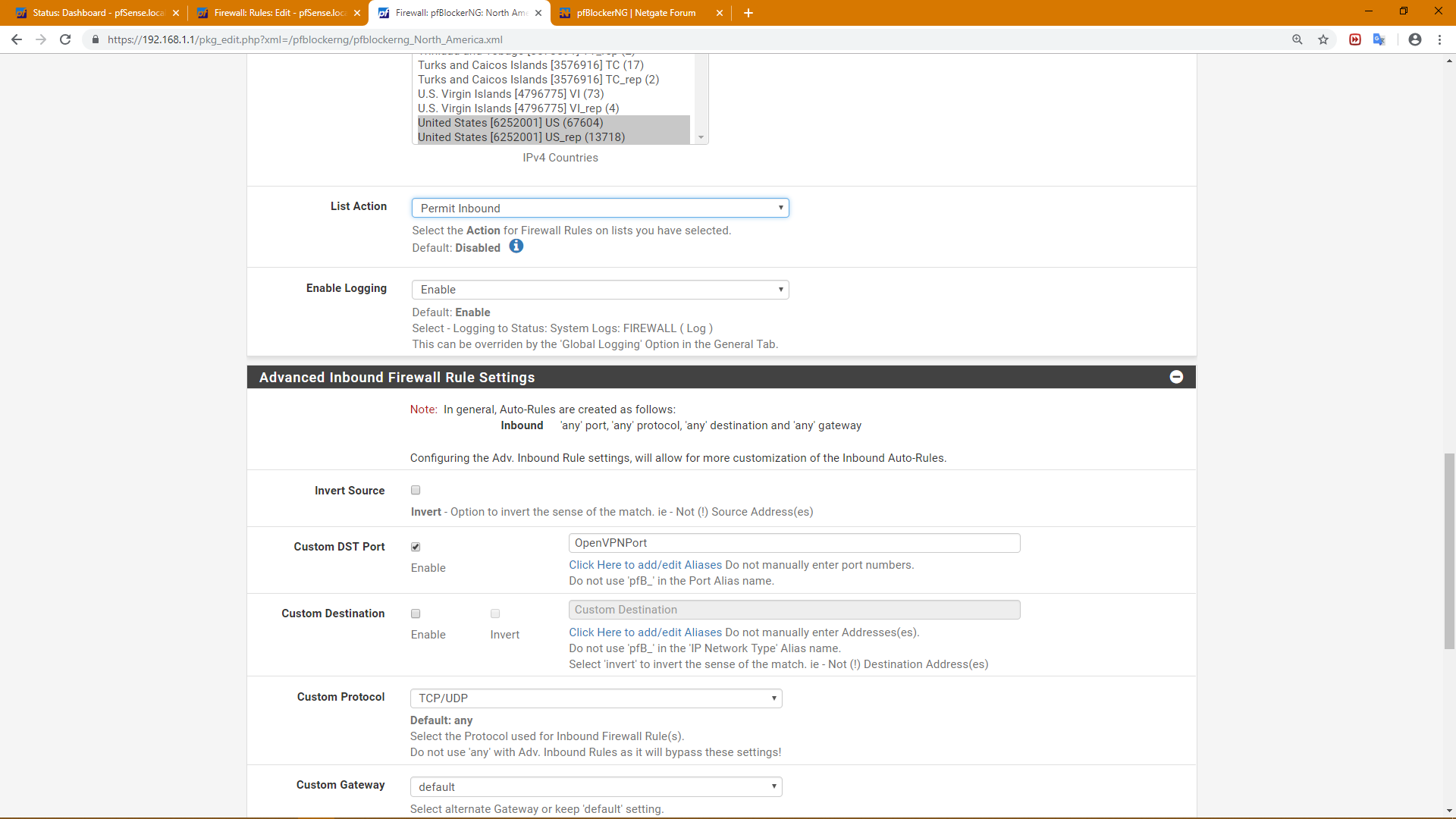Enable the Custom Destination checkbox

416,613
